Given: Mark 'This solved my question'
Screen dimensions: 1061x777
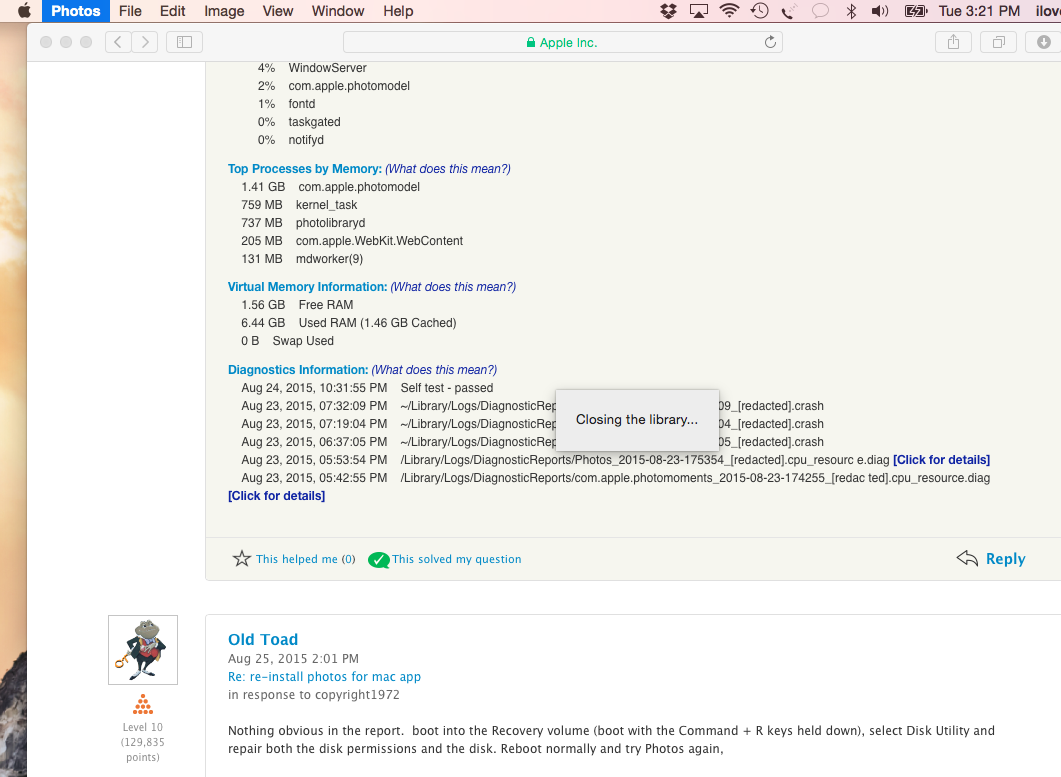Looking at the screenshot, I should click(457, 559).
